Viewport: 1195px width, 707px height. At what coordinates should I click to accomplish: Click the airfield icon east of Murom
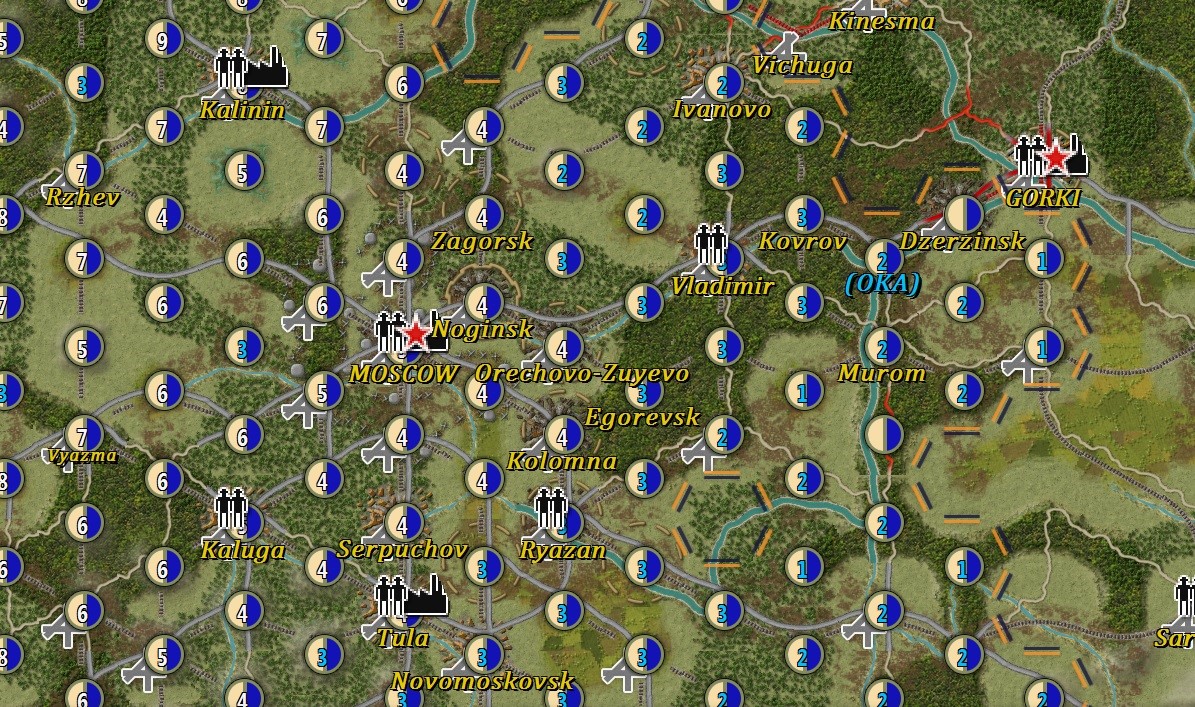[1024, 366]
